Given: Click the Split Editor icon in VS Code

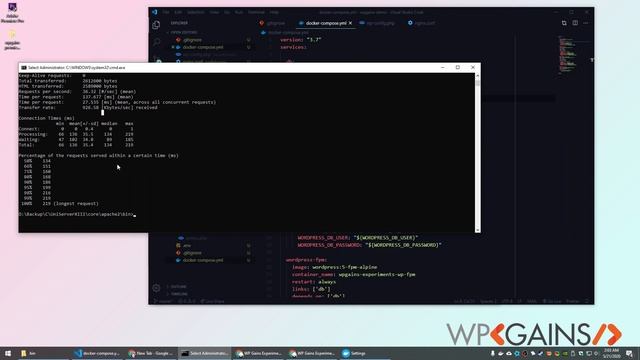Looking at the screenshot, I should pyautogui.click(x=575, y=23).
